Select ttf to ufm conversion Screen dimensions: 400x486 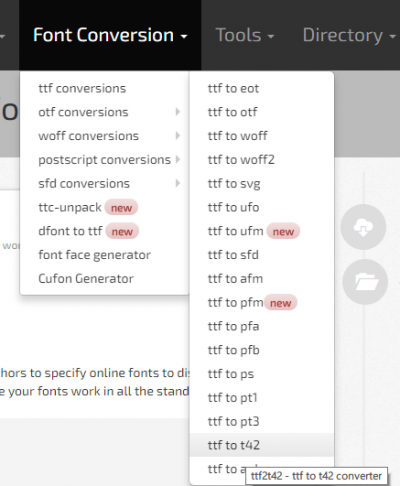[x=262, y=231]
